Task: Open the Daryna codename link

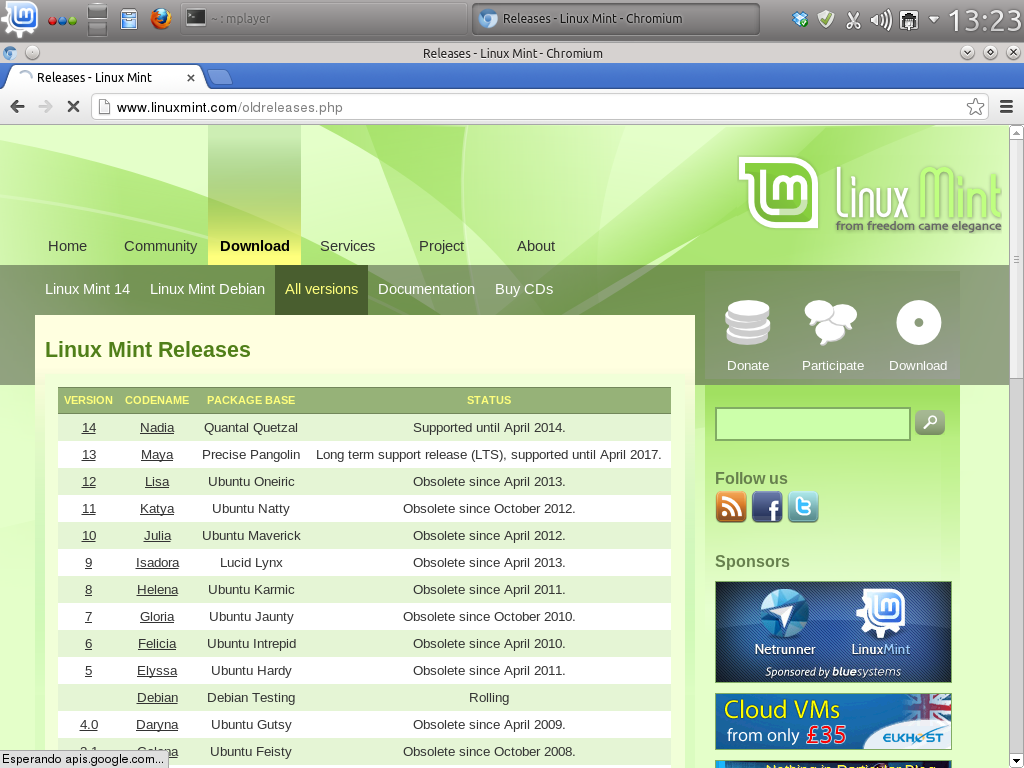Action: tap(157, 725)
